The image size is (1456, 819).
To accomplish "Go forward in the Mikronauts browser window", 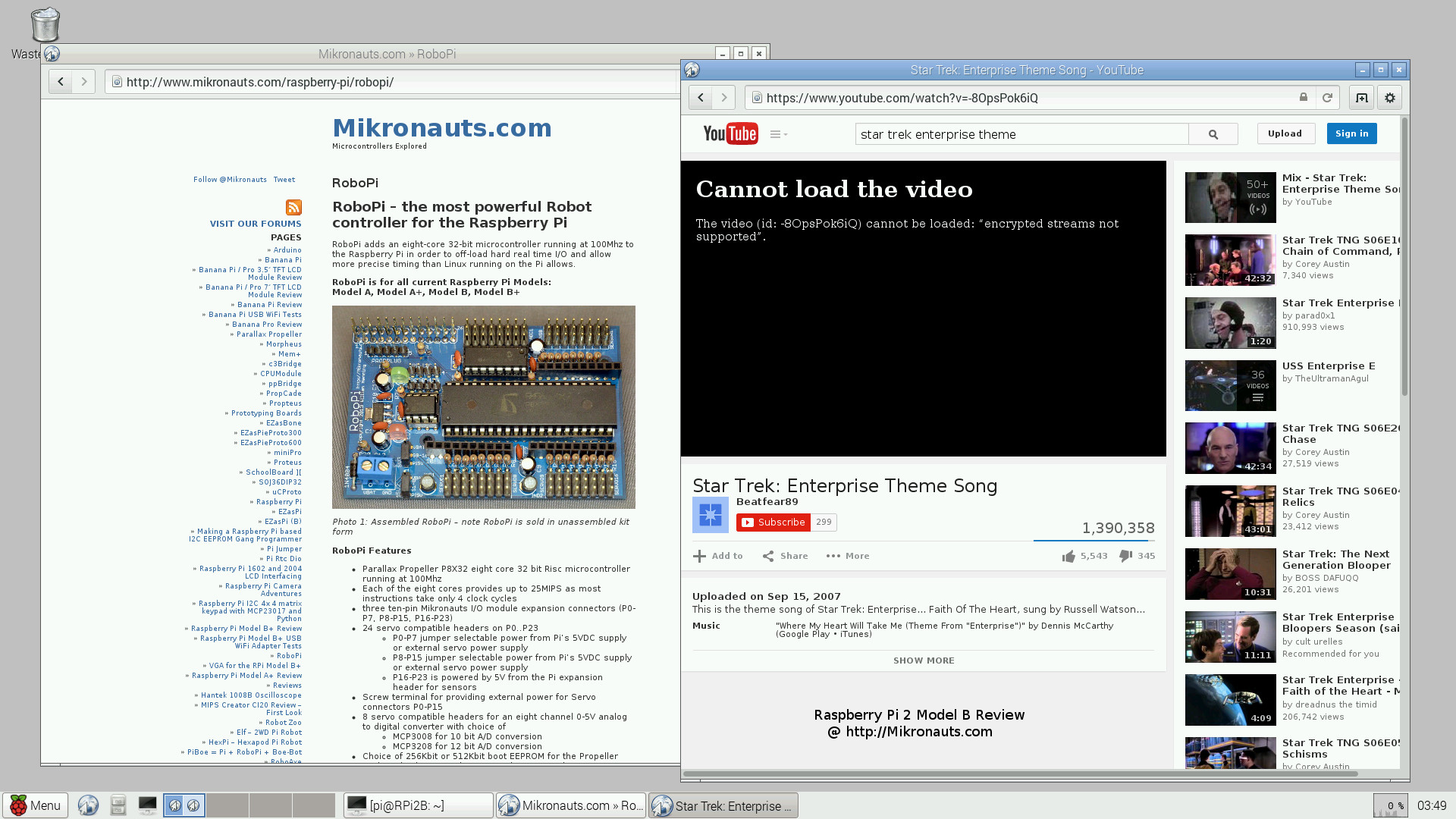I will click(84, 81).
